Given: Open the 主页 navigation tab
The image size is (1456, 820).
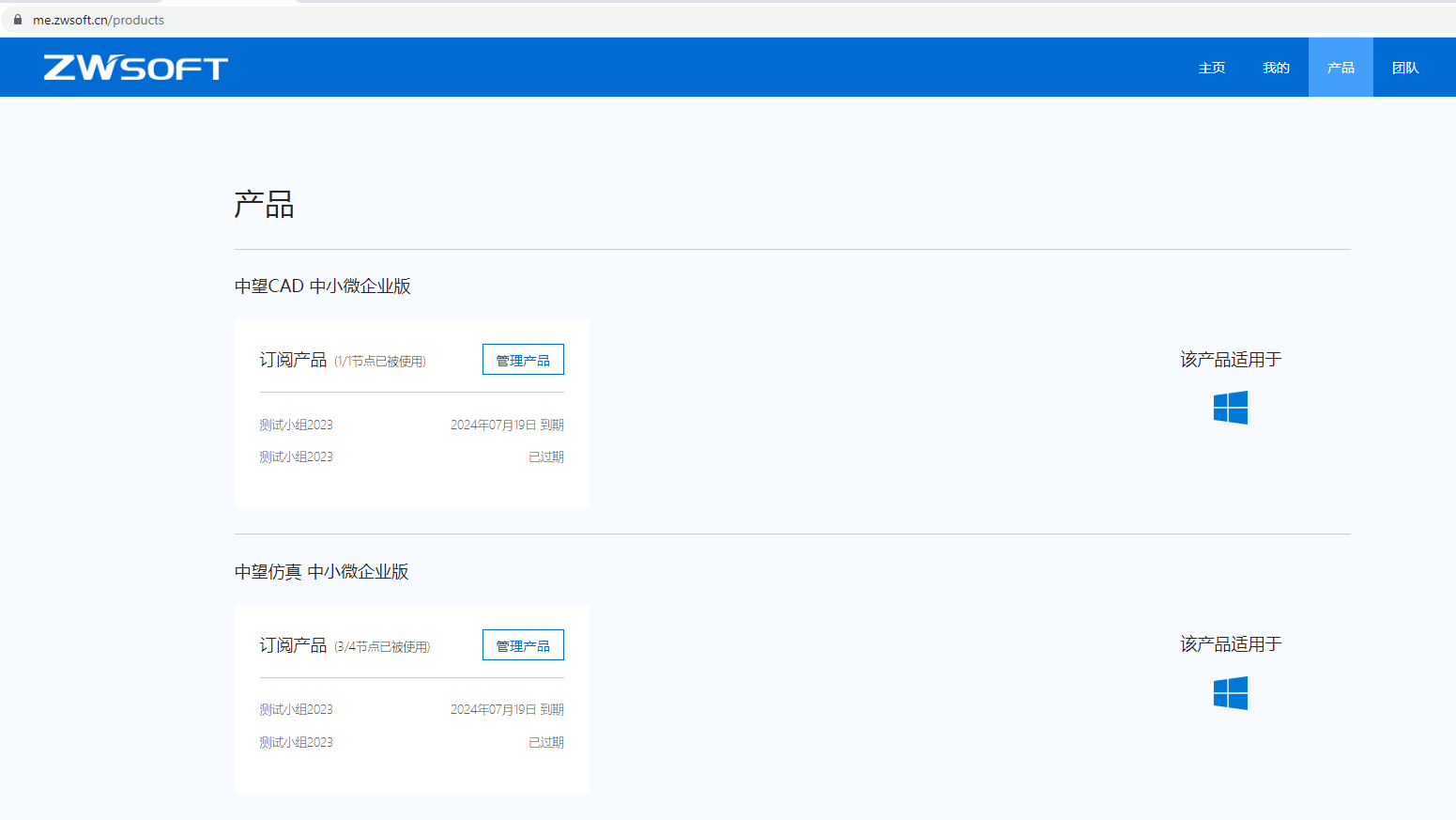Looking at the screenshot, I should 1212,68.
